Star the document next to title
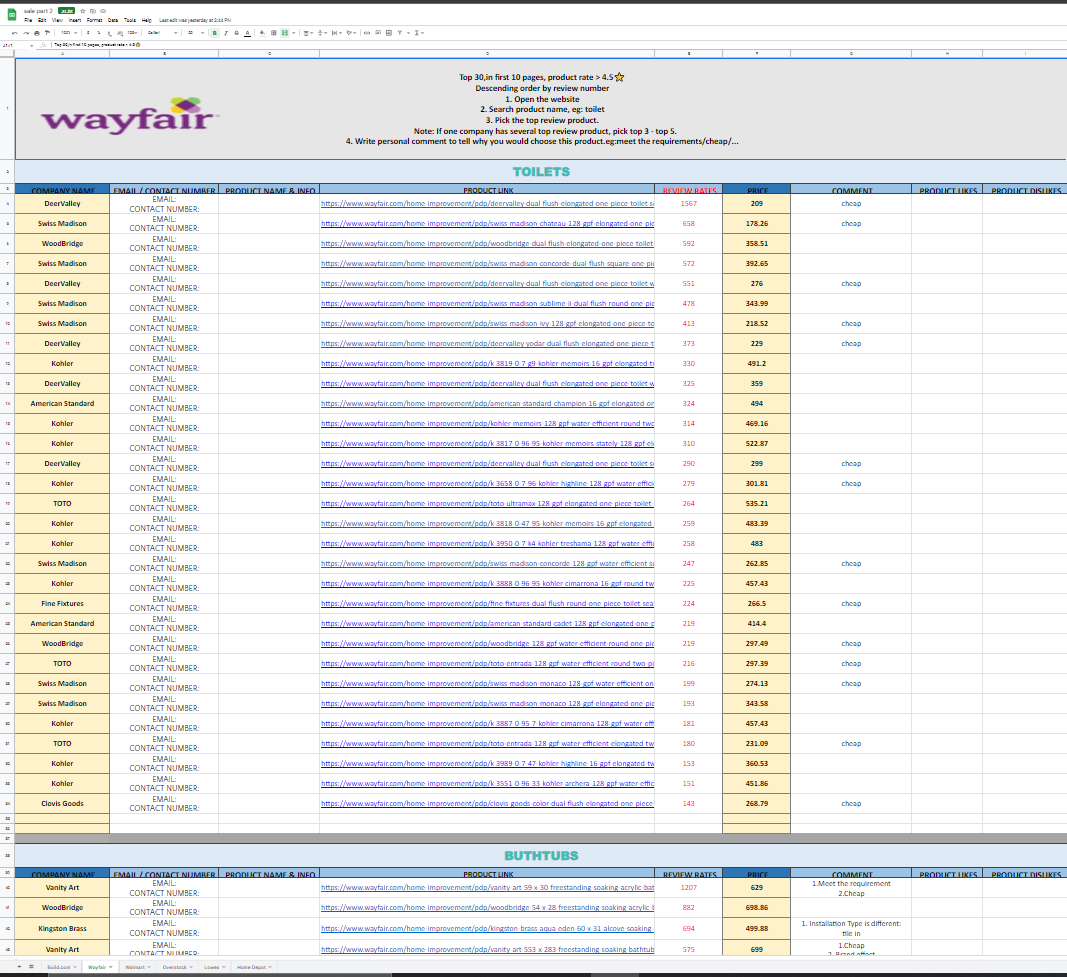1067x977 pixels. (82, 11)
